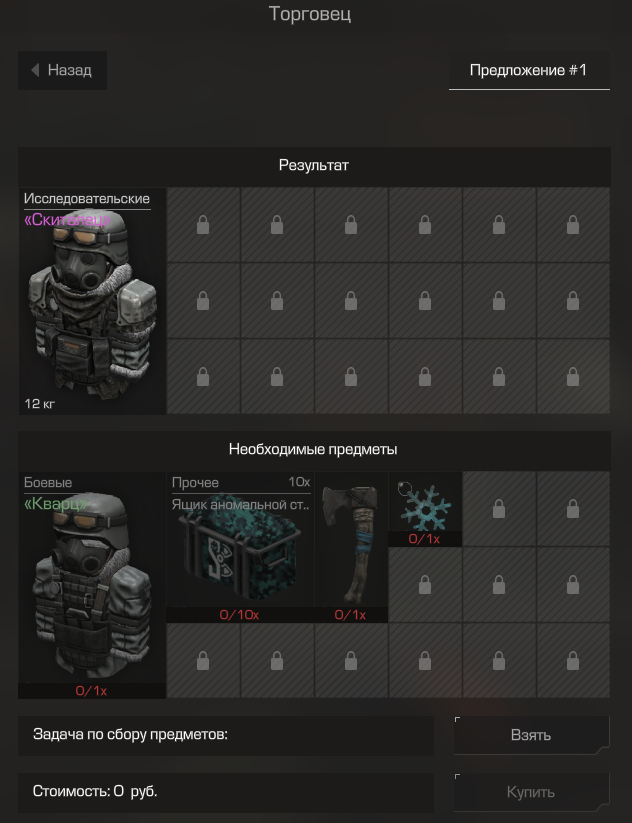Screen dimensions: 632x823
Task: Click the Взять button
Action: (531, 735)
